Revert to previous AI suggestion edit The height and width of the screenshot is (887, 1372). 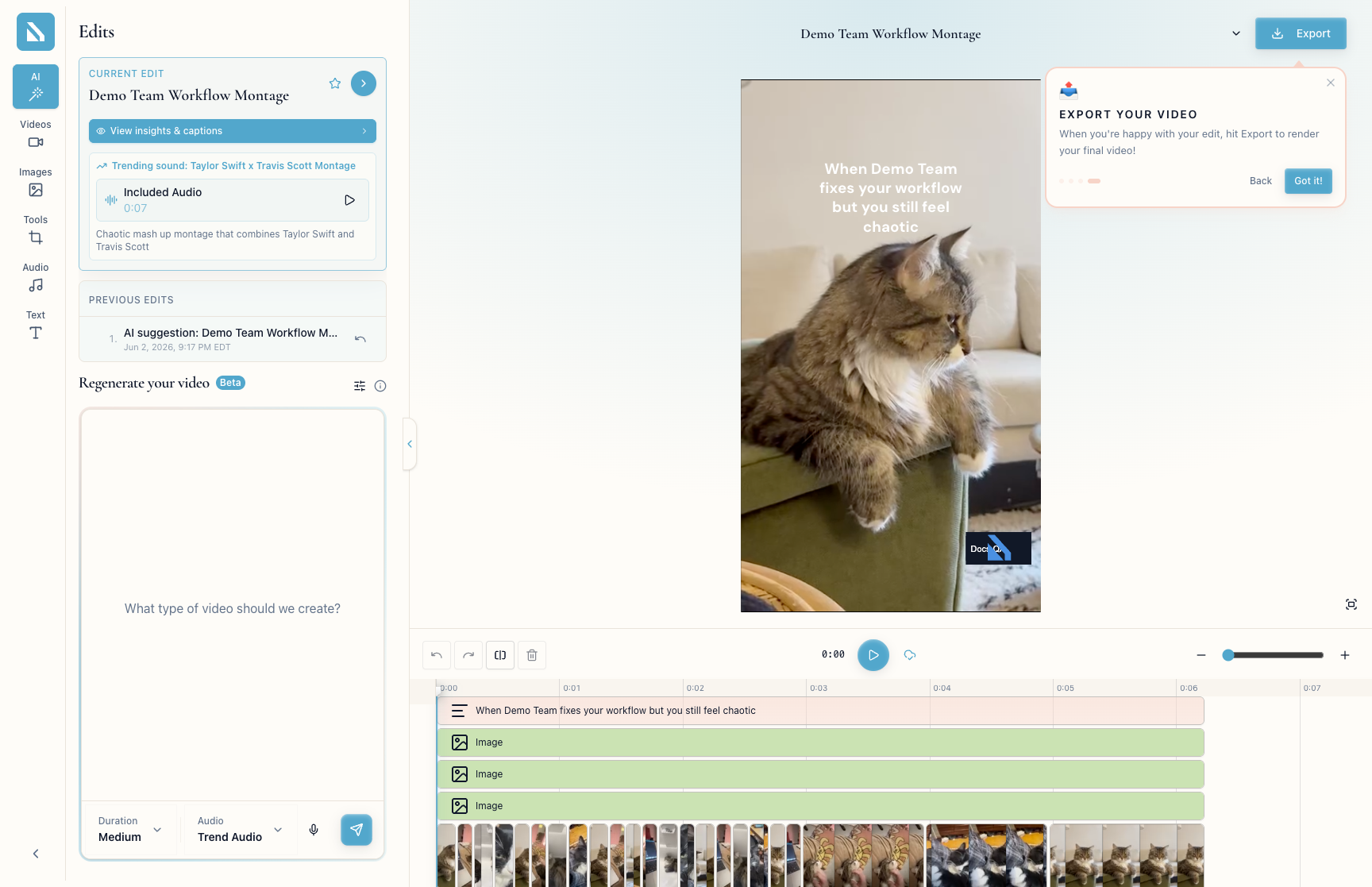coord(360,339)
